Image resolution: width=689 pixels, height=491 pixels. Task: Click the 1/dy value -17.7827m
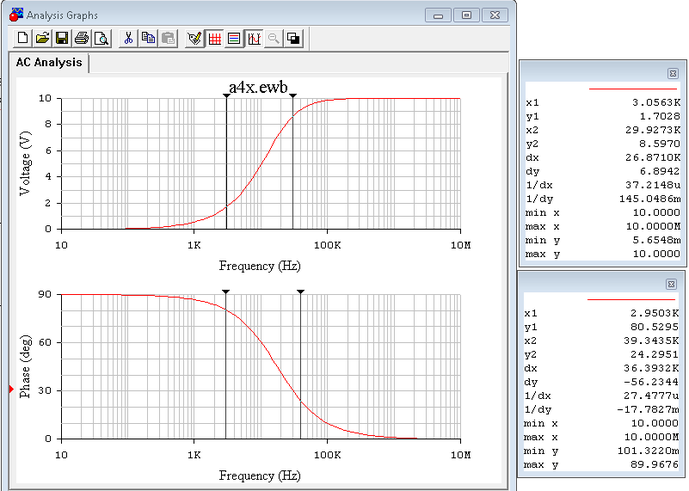[x=648, y=410]
